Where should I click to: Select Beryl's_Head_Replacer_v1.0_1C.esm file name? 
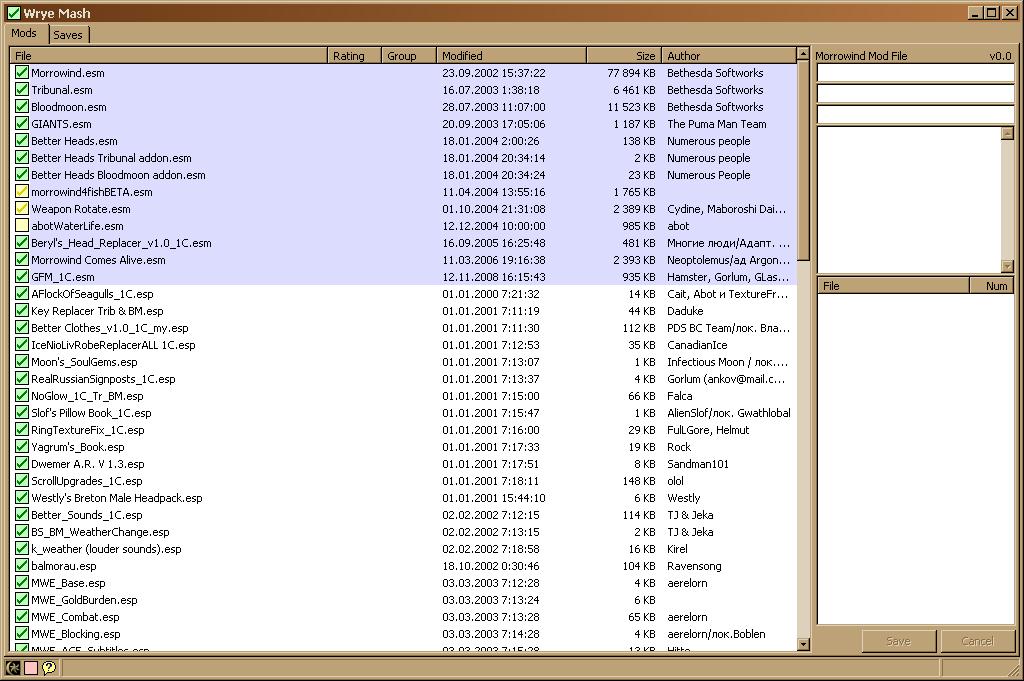[121, 243]
